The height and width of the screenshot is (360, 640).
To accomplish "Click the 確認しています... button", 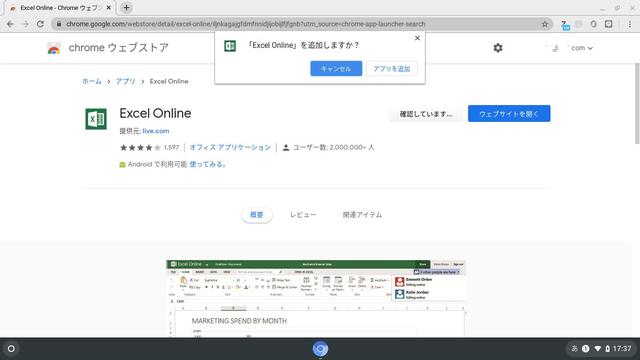I will click(x=426, y=114).
